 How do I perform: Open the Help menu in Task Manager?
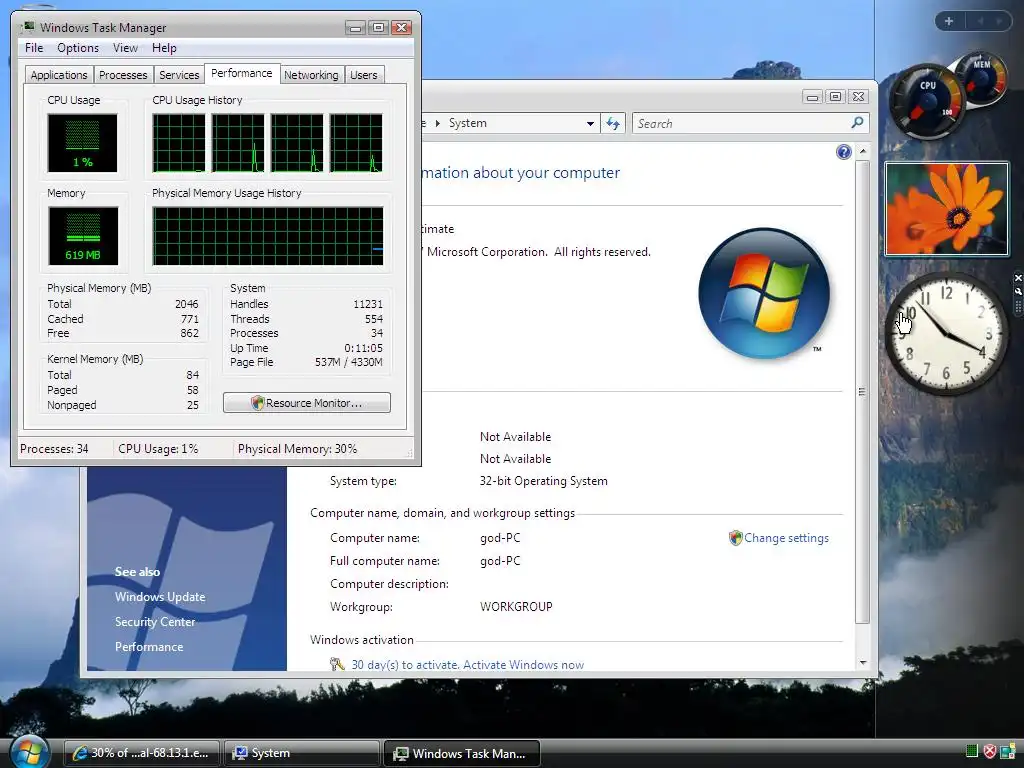pos(164,48)
